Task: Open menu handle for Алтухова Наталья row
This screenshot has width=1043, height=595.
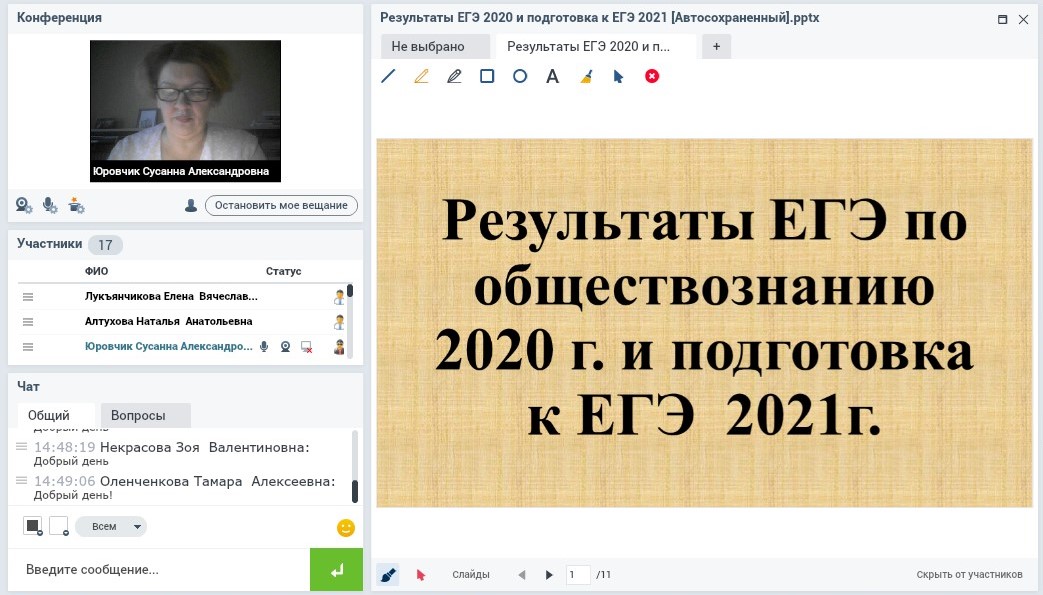Action: [28, 322]
